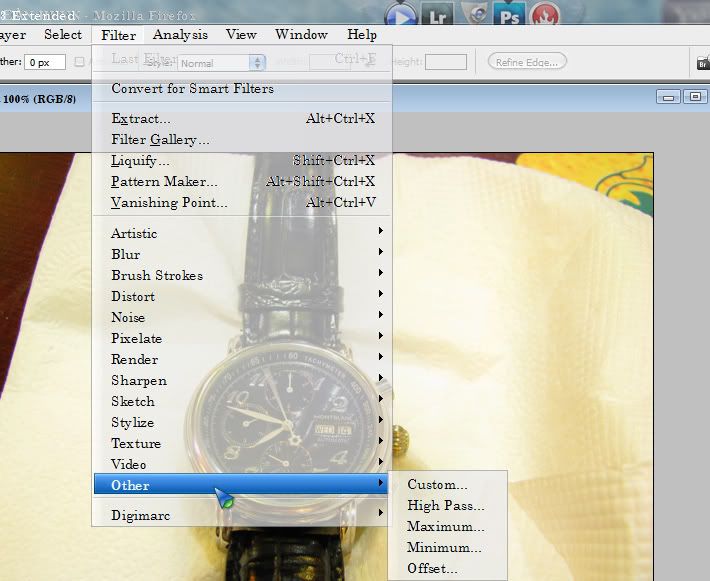The width and height of the screenshot is (710, 581).
Task: Open the Style dropdown set to Normal
Action: tap(221, 63)
